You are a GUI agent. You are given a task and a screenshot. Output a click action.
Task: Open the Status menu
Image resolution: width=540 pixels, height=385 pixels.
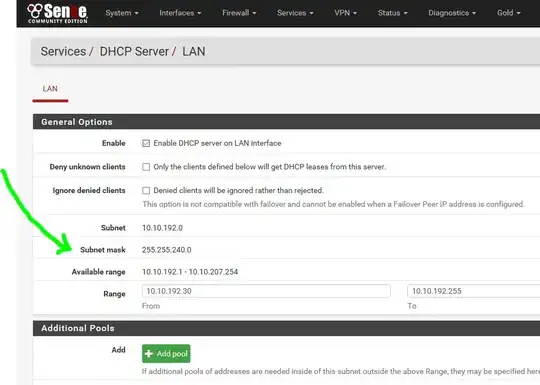(393, 13)
